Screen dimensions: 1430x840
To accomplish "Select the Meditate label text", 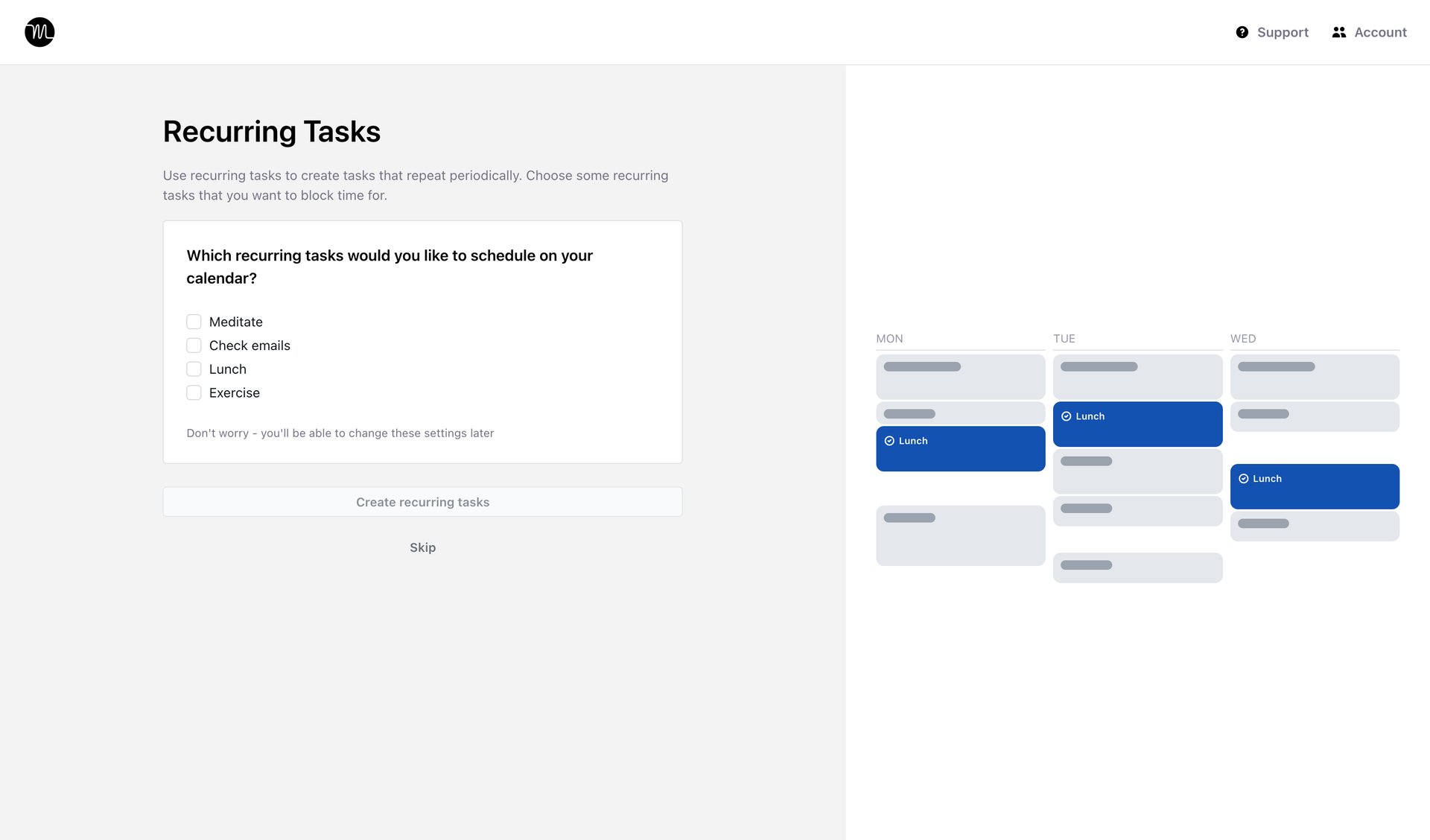I will click(x=235, y=321).
